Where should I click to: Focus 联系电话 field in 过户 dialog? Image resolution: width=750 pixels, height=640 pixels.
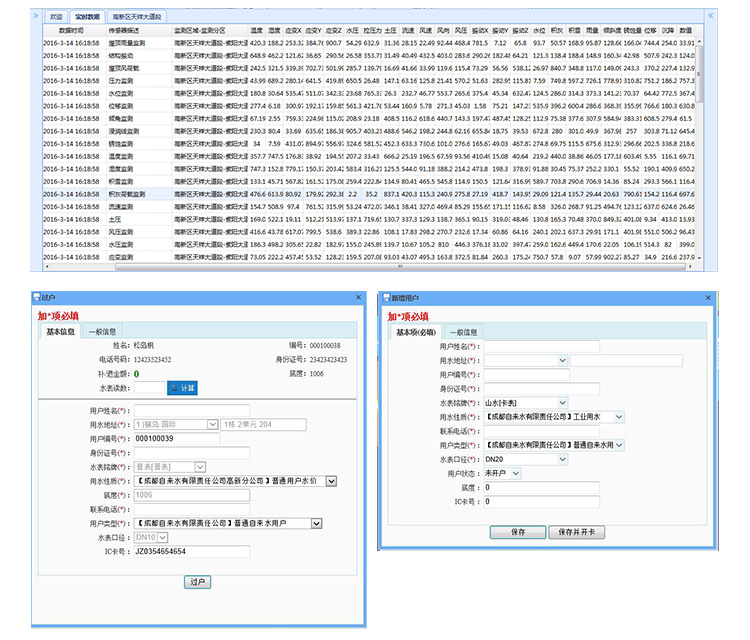click(191, 509)
